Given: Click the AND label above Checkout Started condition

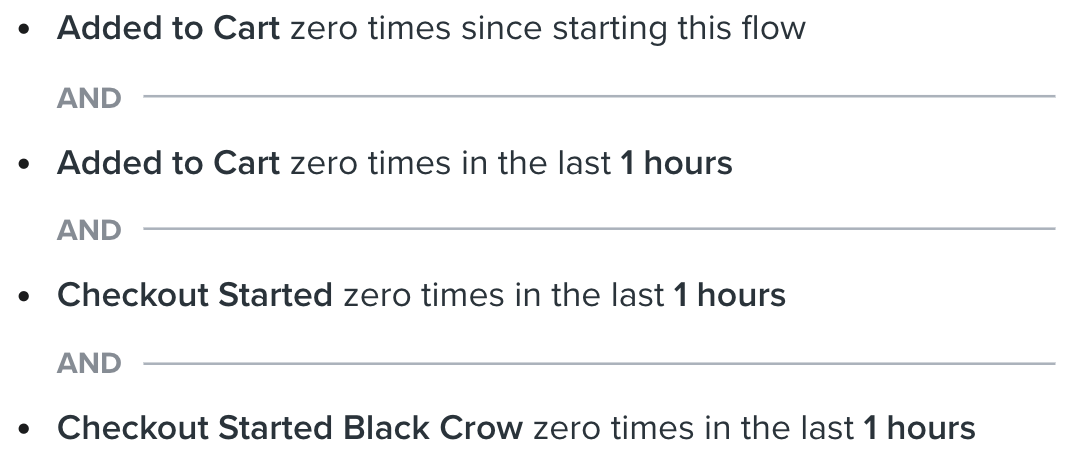Looking at the screenshot, I should click(89, 230).
